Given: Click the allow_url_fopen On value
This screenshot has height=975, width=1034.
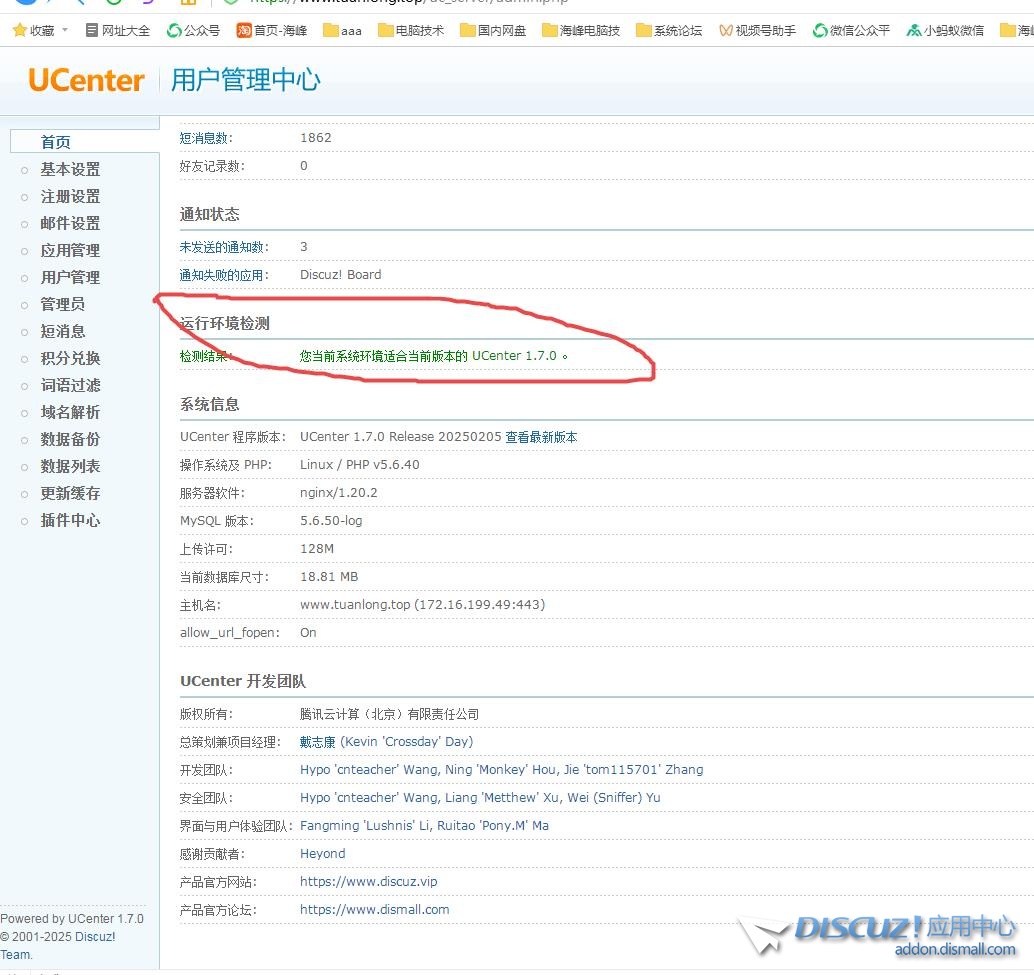Looking at the screenshot, I should tap(308, 633).
